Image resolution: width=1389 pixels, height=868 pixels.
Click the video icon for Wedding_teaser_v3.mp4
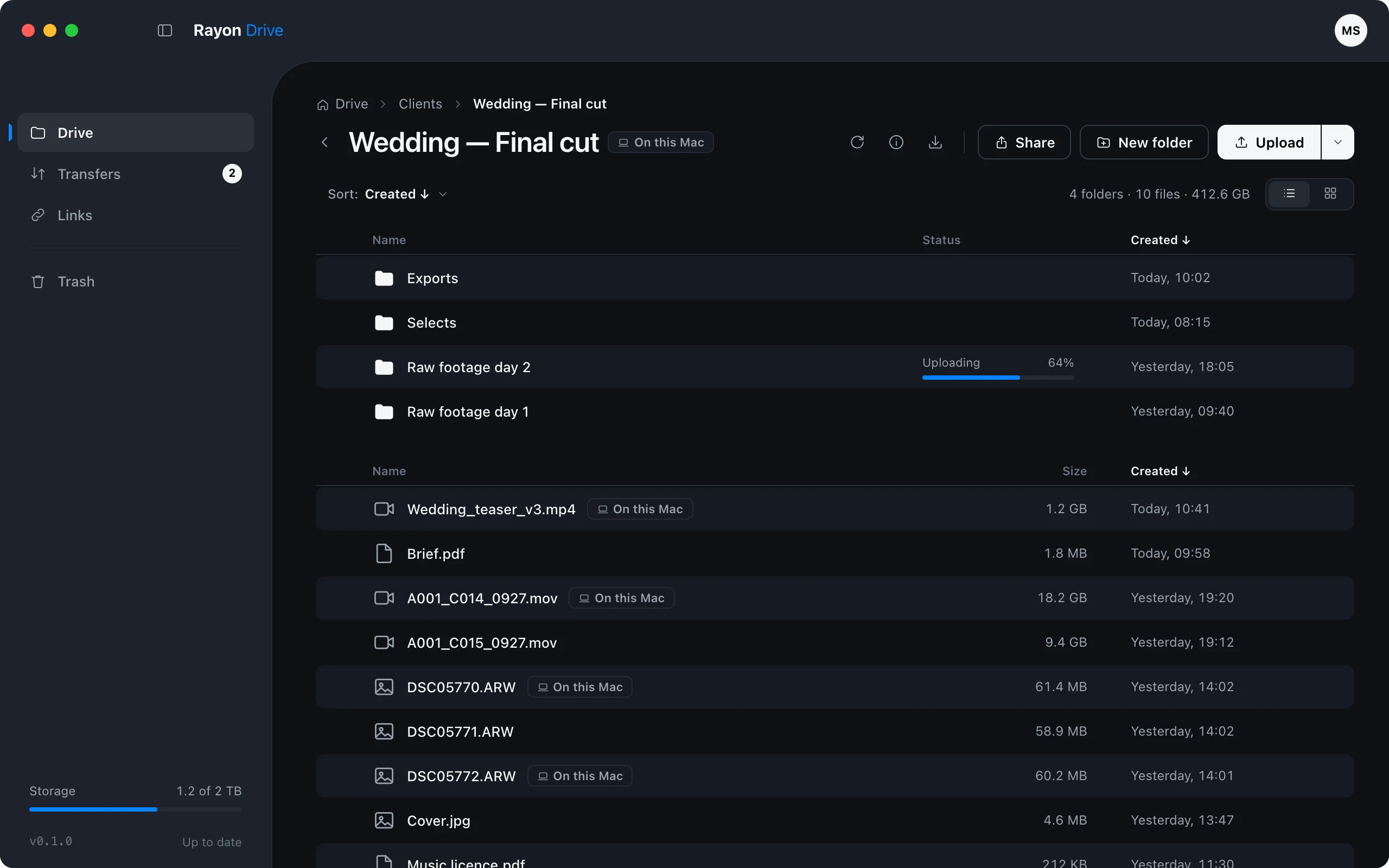(384, 509)
